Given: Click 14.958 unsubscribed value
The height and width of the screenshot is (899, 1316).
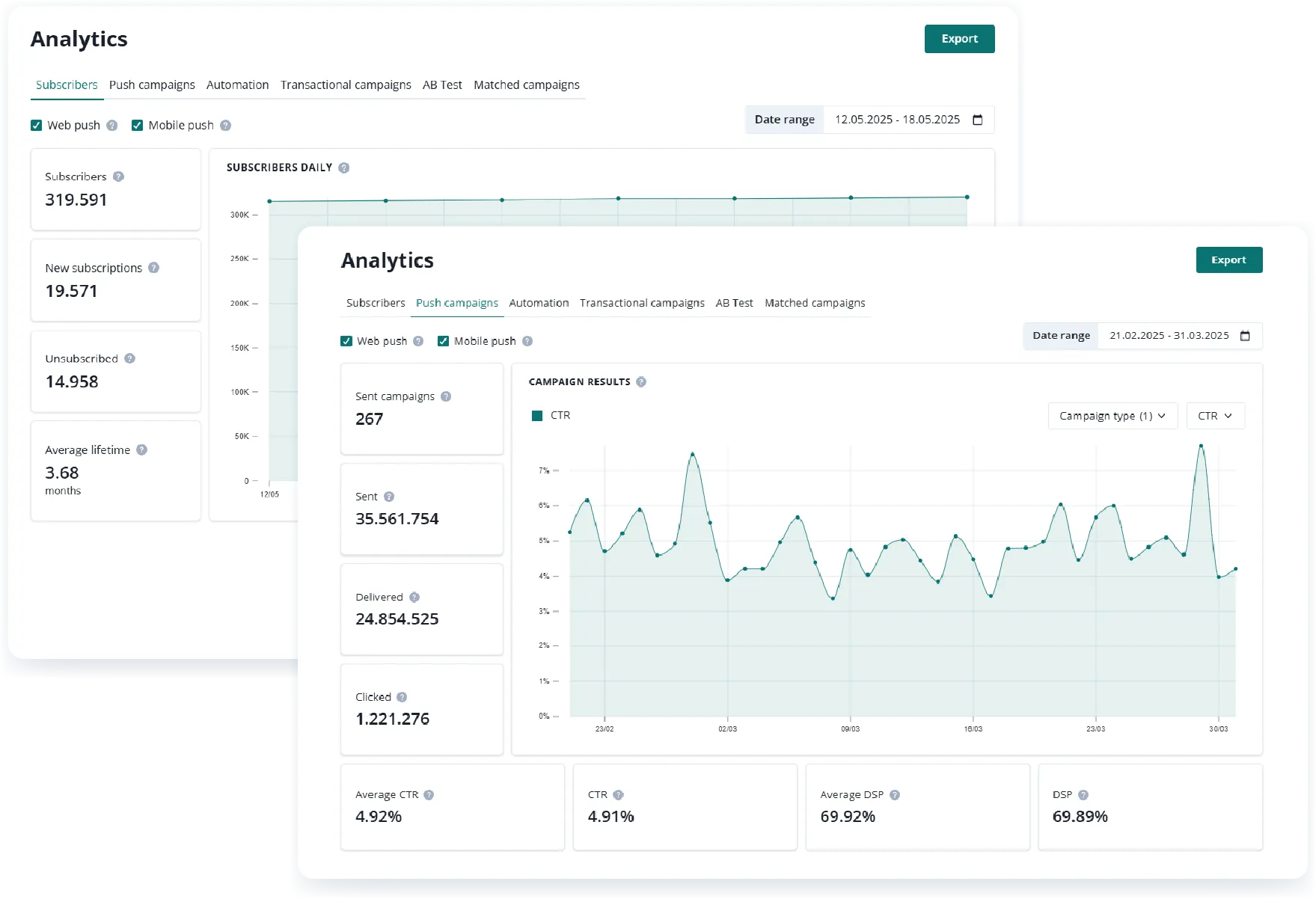Looking at the screenshot, I should click(72, 381).
